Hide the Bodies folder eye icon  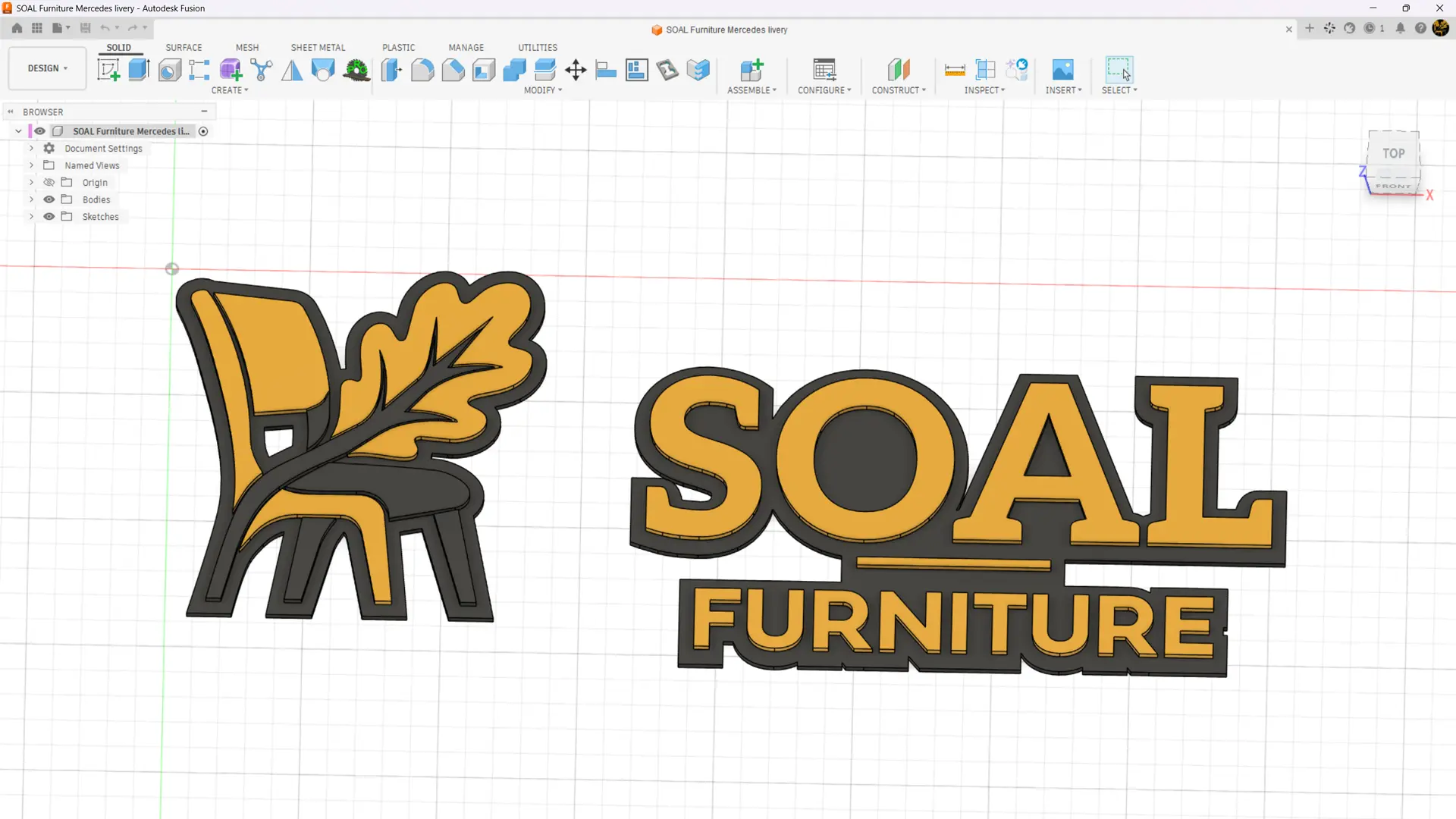[49, 199]
